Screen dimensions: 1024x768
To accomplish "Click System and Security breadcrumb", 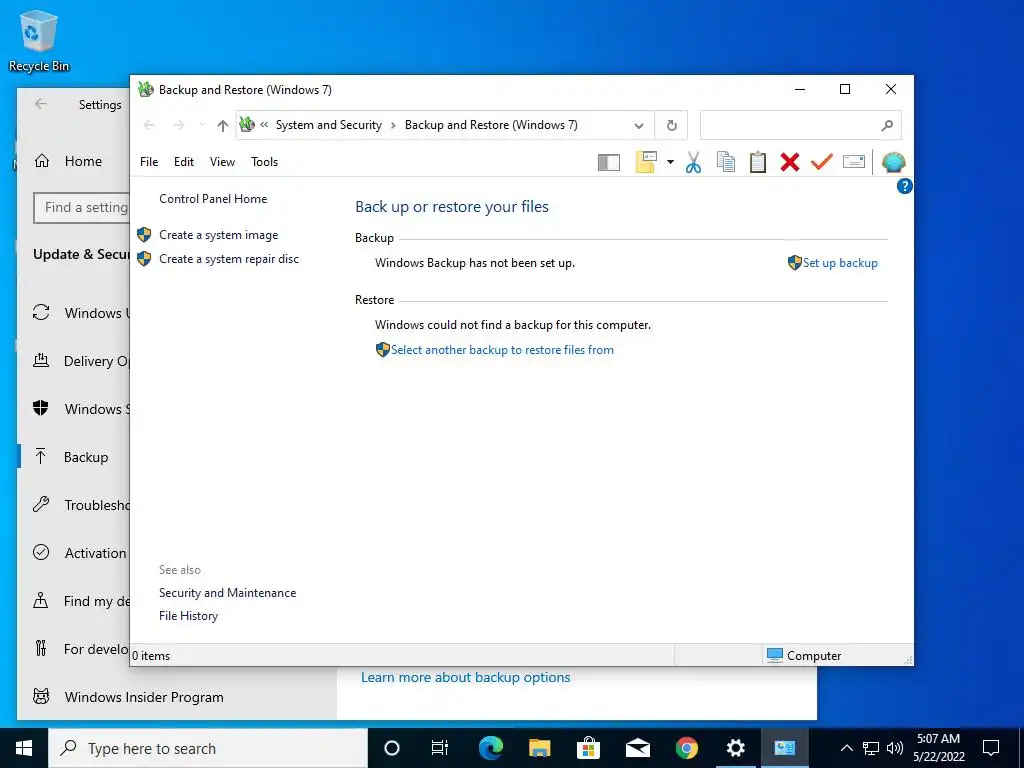I will click(328, 125).
